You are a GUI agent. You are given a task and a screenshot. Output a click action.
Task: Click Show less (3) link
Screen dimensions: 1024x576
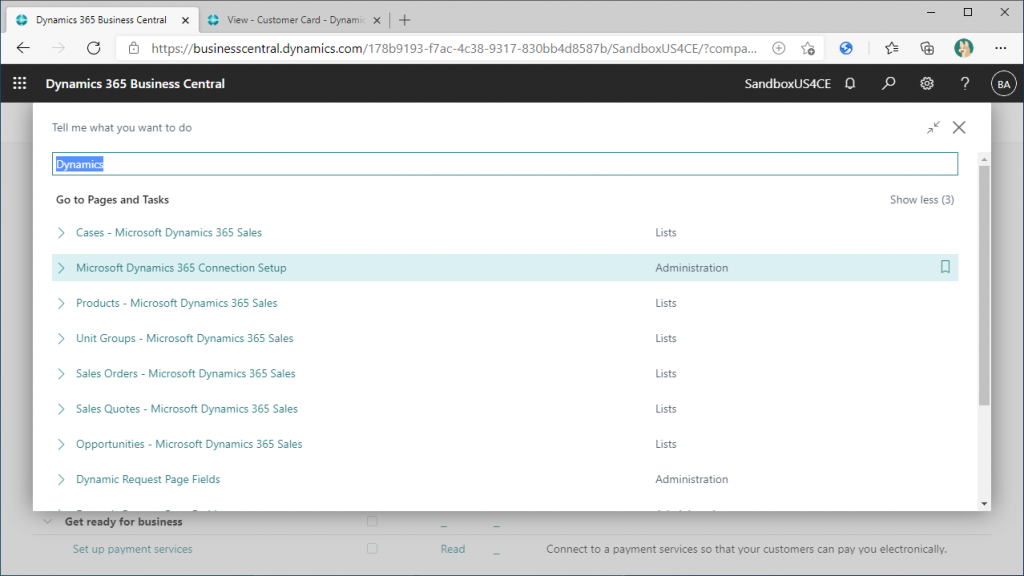point(921,200)
